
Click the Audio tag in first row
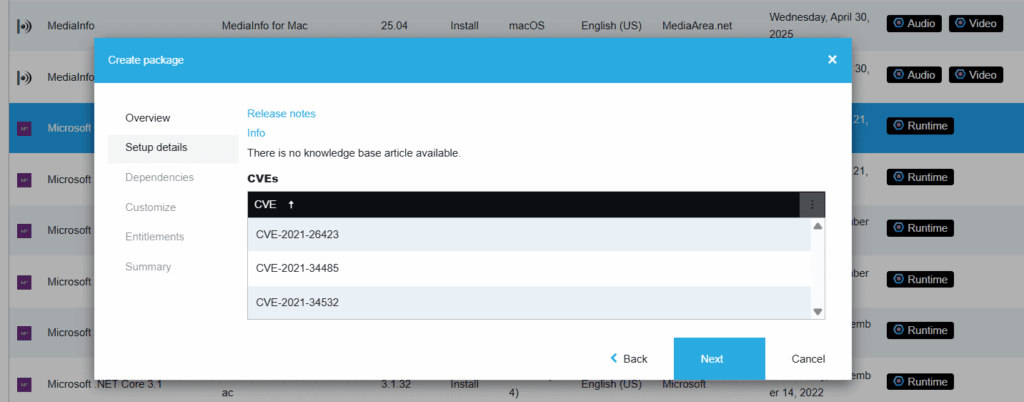914,23
